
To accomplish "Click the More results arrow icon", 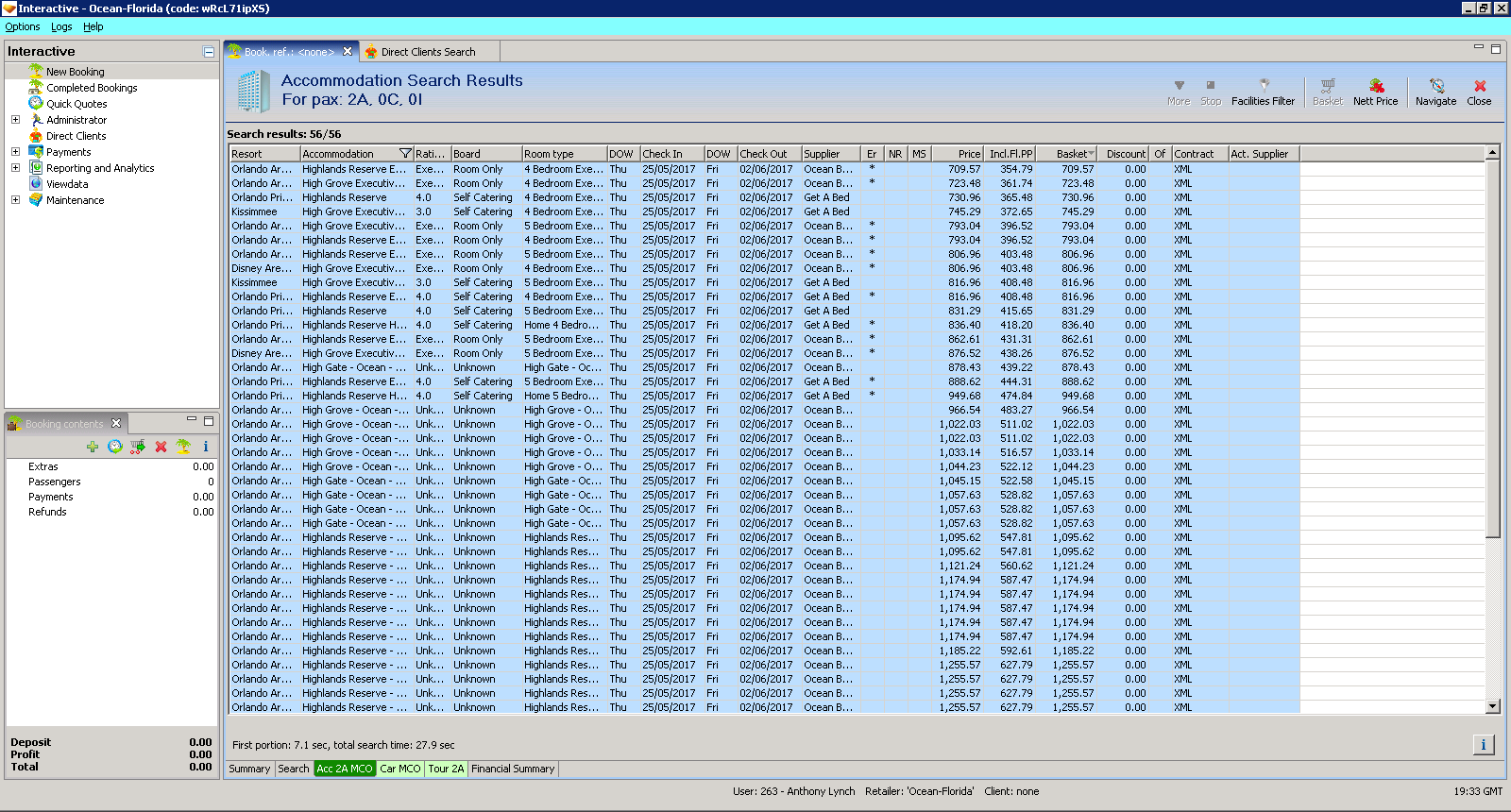I will pyautogui.click(x=1179, y=93).
